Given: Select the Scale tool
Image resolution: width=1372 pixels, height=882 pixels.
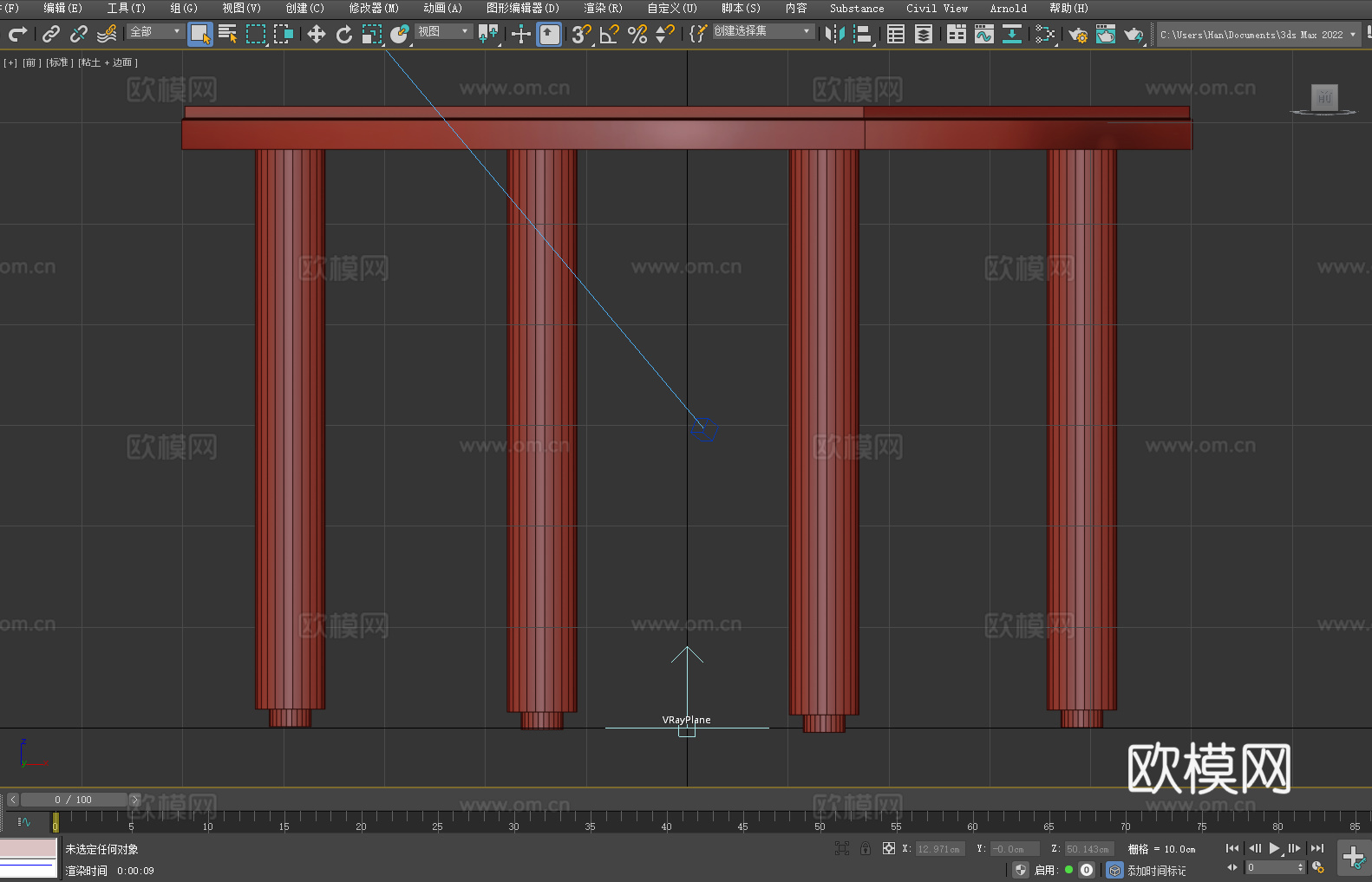Looking at the screenshot, I should click(x=372, y=34).
